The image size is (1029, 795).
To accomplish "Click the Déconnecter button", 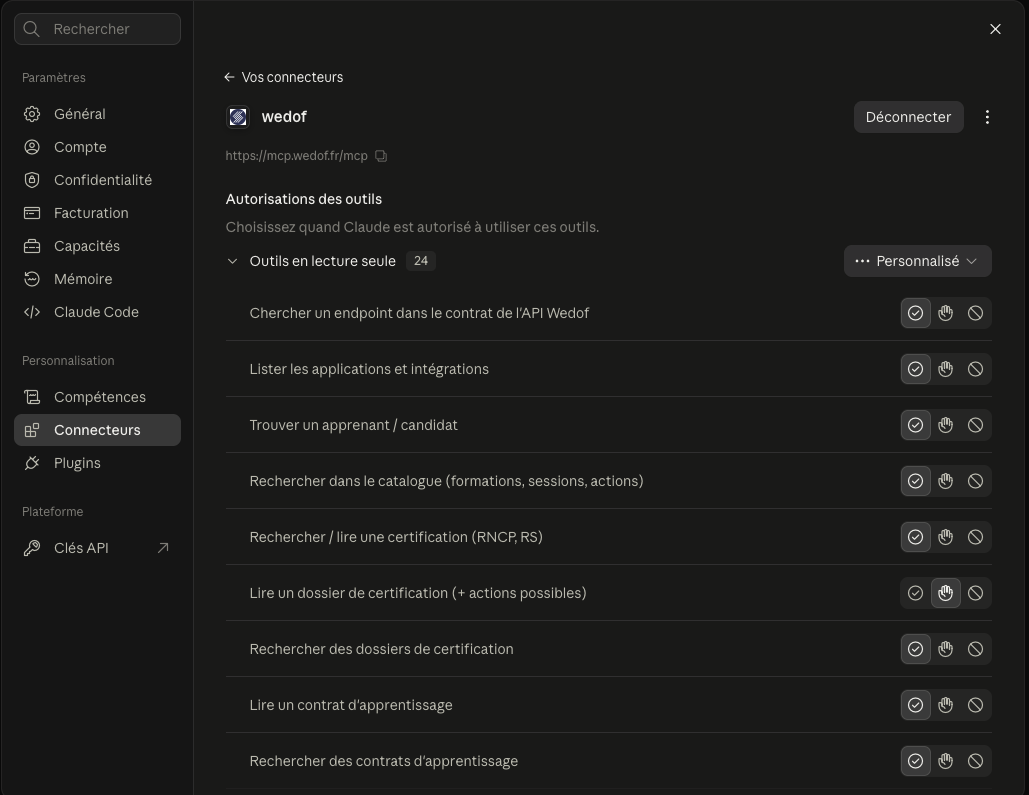I will click(908, 117).
